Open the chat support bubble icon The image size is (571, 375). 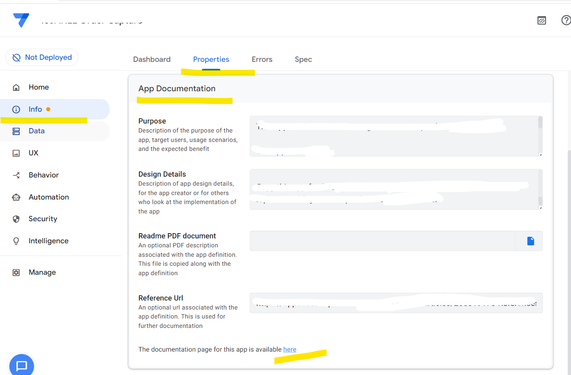(21, 365)
